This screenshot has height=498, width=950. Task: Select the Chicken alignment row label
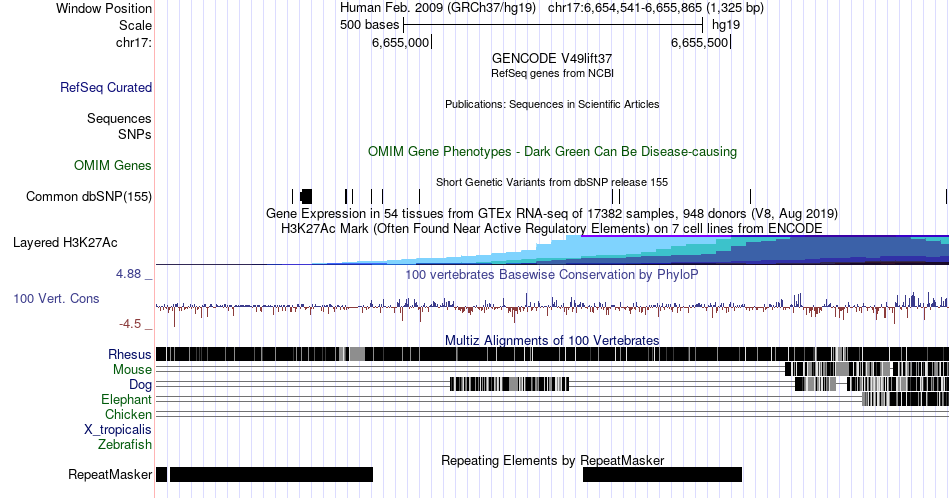click(128, 414)
